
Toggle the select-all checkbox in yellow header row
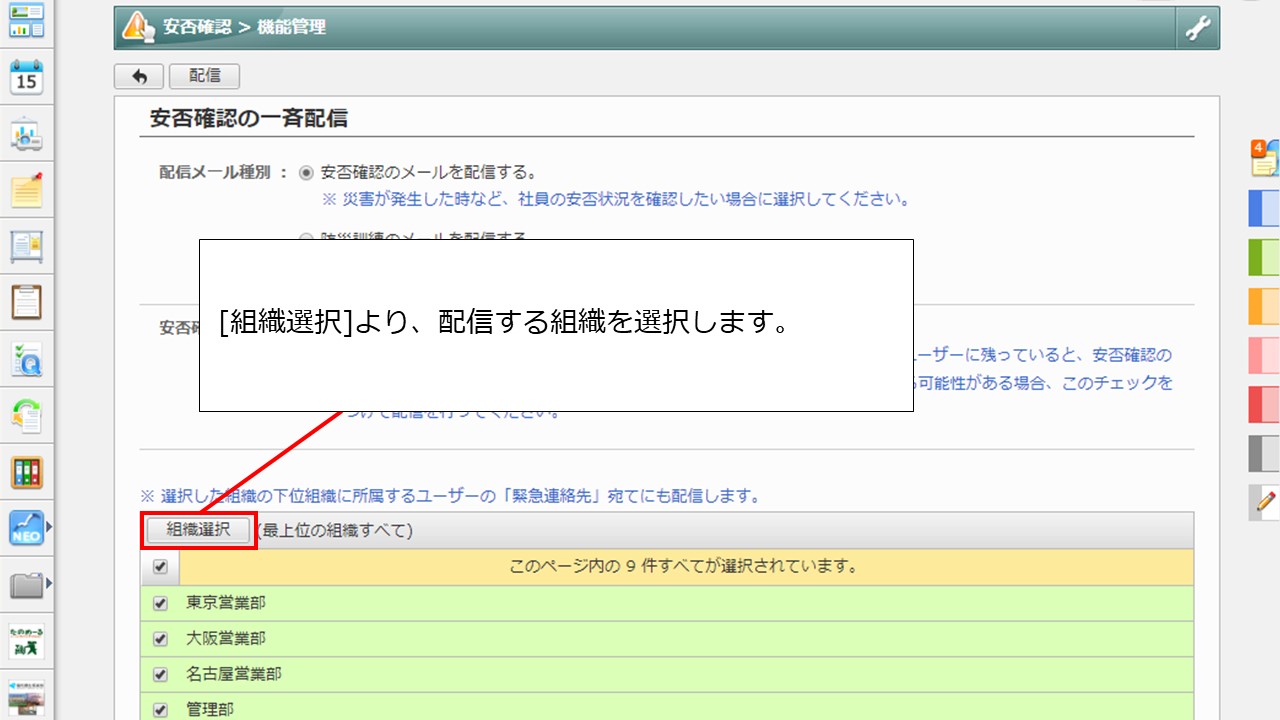pyautogui.click(x=160, y=567)
